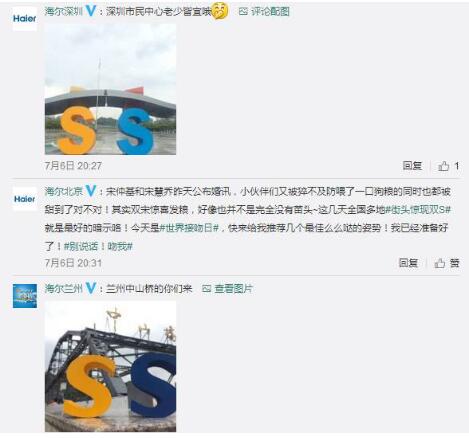Click the verified V badge of 海尔兰州
The height and width of the screenshot is (438, 469).
click(91, 288)
